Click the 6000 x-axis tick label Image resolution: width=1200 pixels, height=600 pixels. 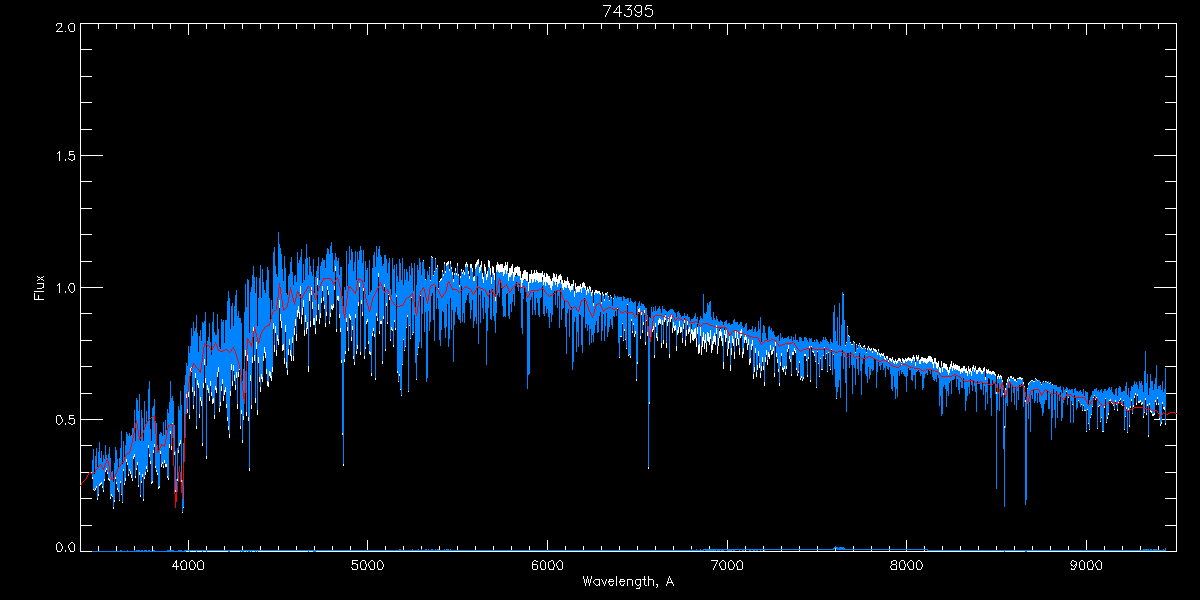pos(548,563)
